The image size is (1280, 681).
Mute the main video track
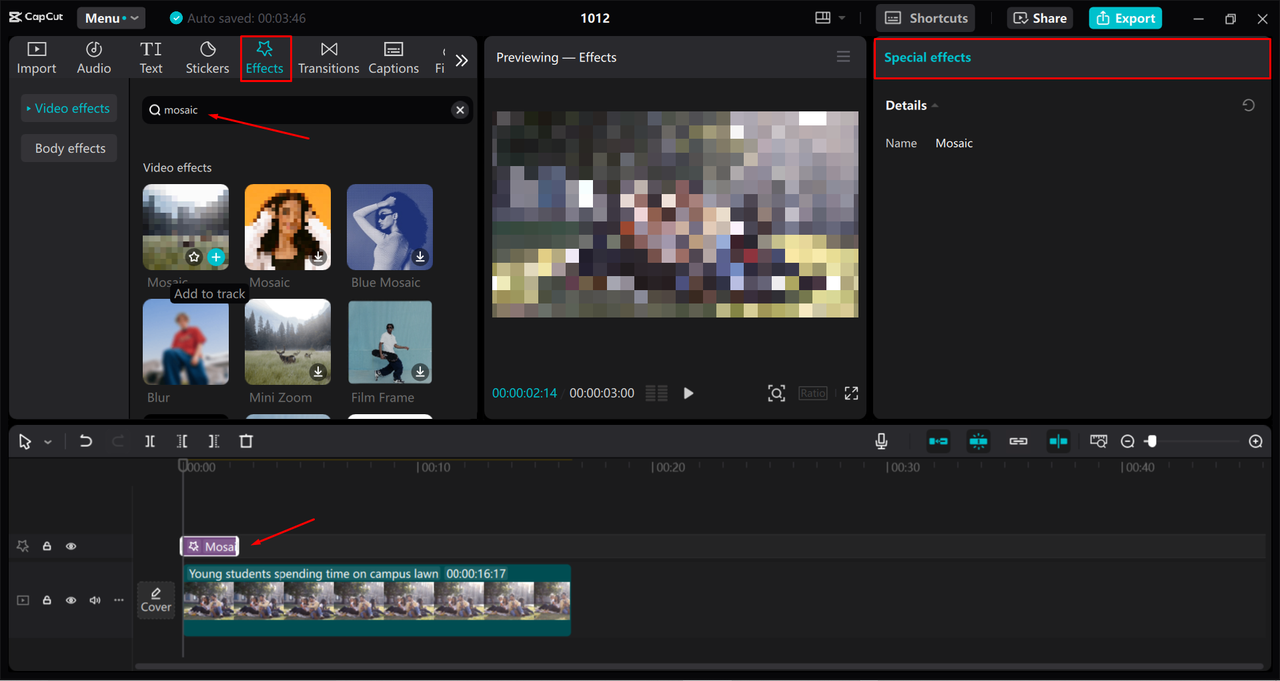[x=95, y=600]
